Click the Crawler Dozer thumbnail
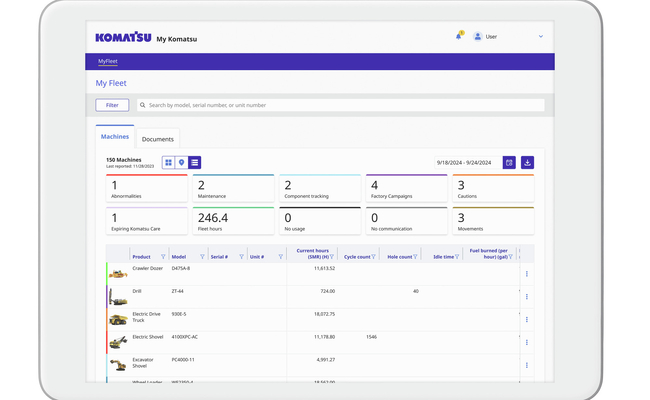This screenshot has height=400, width=650. pos(118,274)
